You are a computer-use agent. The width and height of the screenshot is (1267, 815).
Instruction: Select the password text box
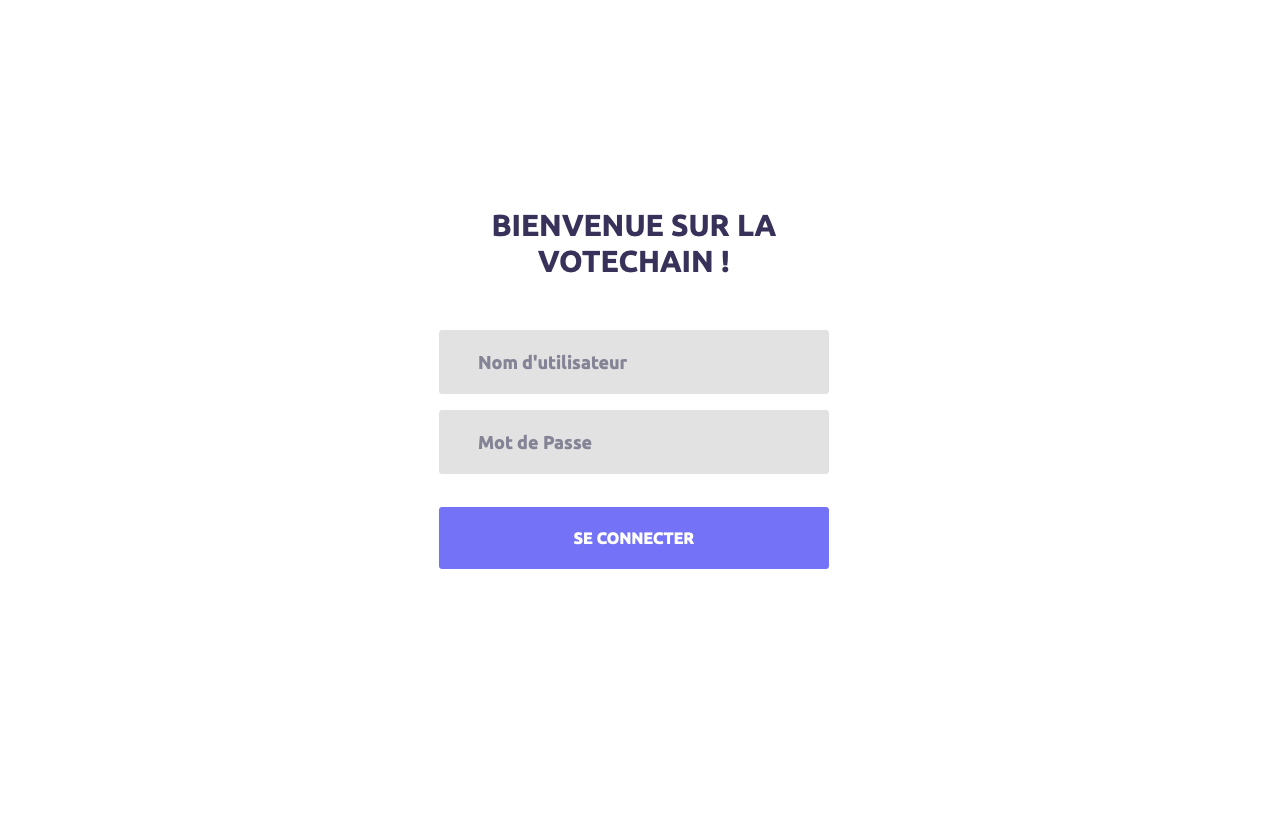click(x=633, y=442)
